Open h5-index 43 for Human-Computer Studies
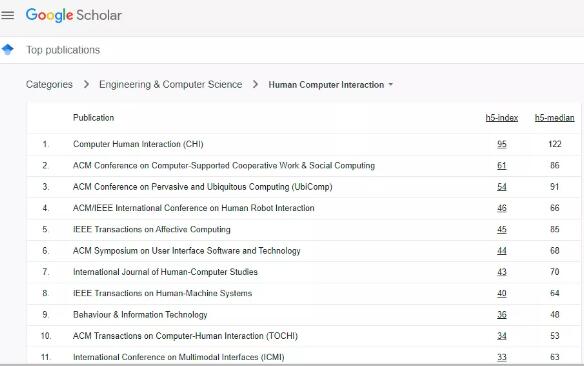The width and height of the screenshot is (584, 366). click(502, 272)
